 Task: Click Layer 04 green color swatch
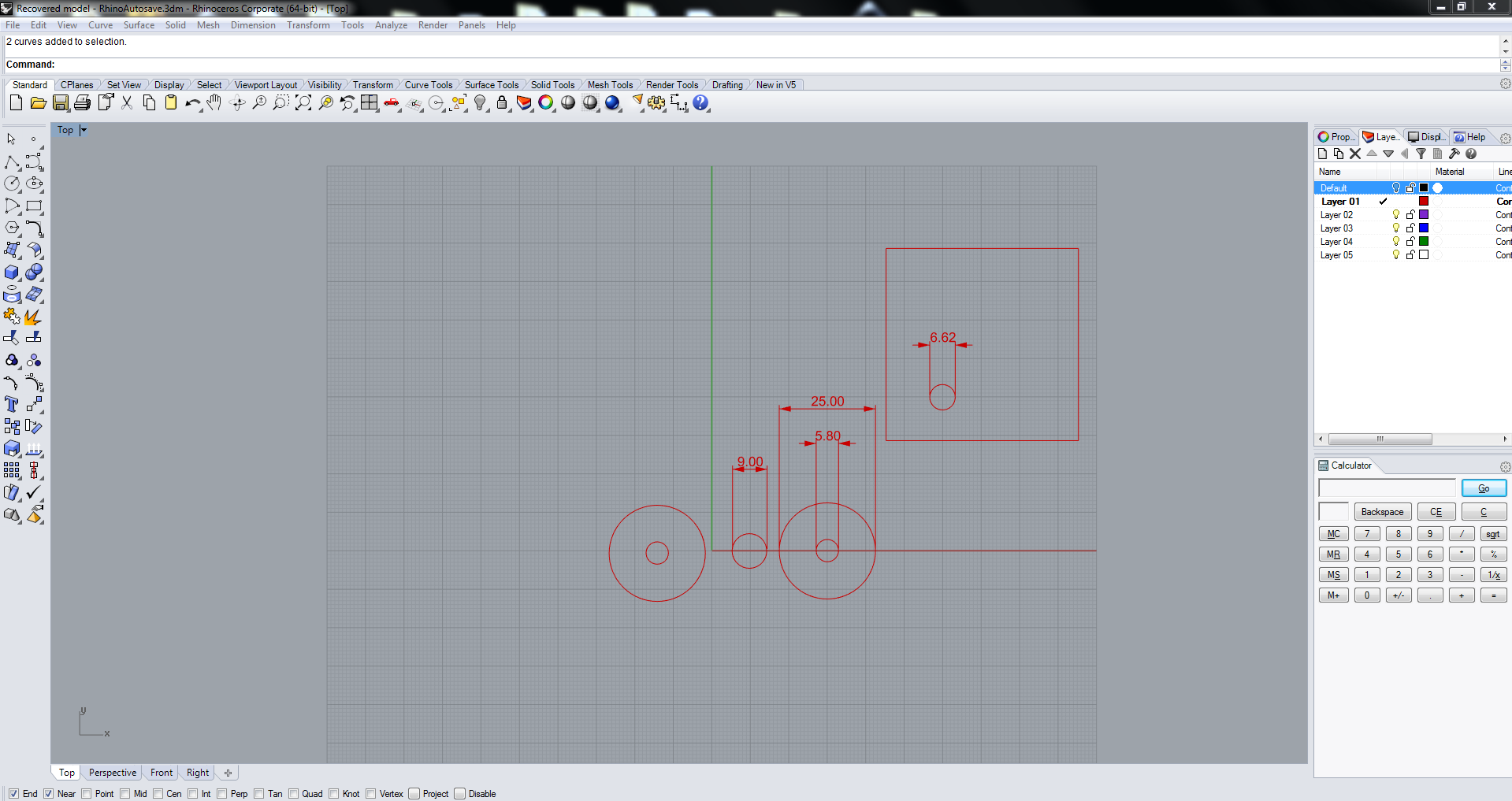tap(1424, 241)
